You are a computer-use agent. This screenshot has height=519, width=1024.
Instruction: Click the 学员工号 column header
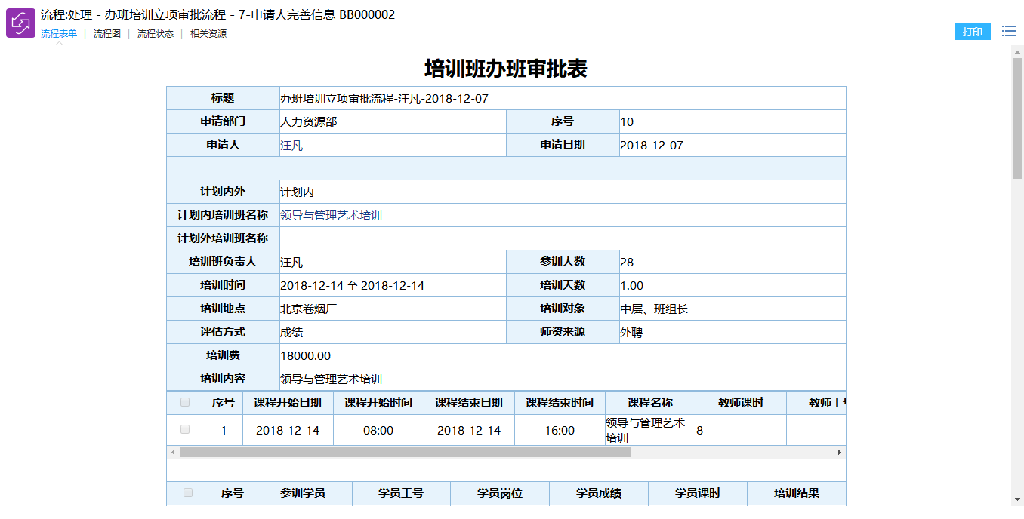(x=400, y=494)
